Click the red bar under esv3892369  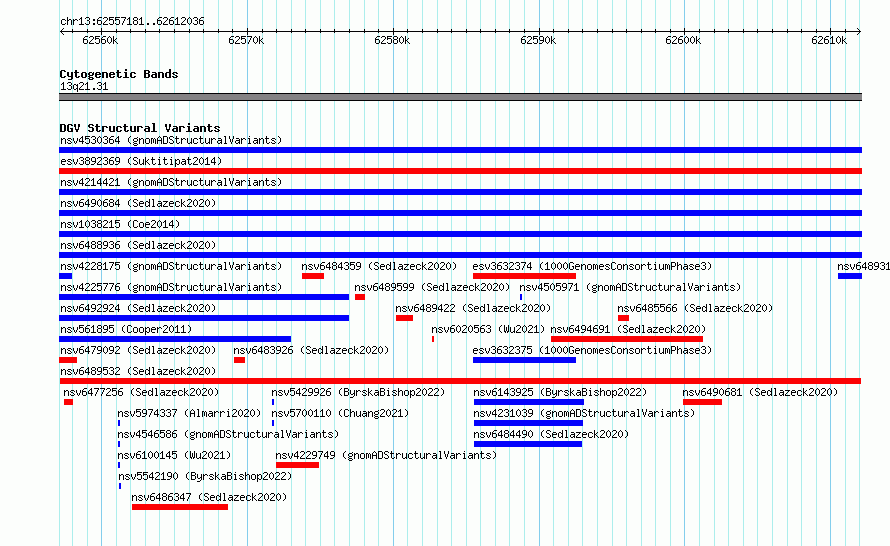(460, 171)
